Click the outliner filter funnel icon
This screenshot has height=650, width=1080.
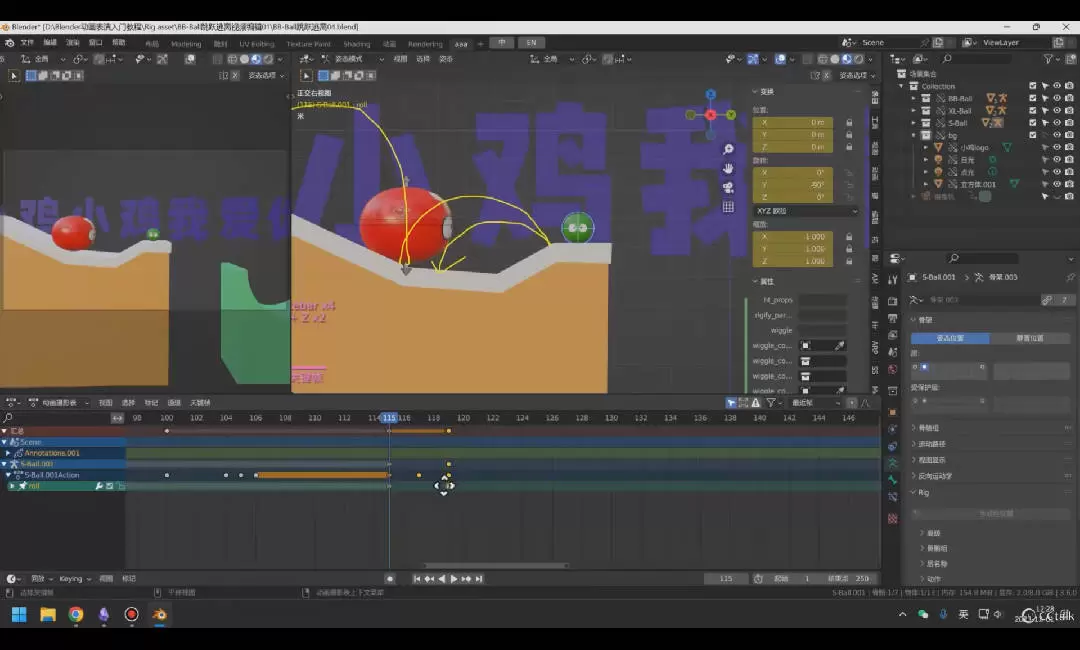1048,59
